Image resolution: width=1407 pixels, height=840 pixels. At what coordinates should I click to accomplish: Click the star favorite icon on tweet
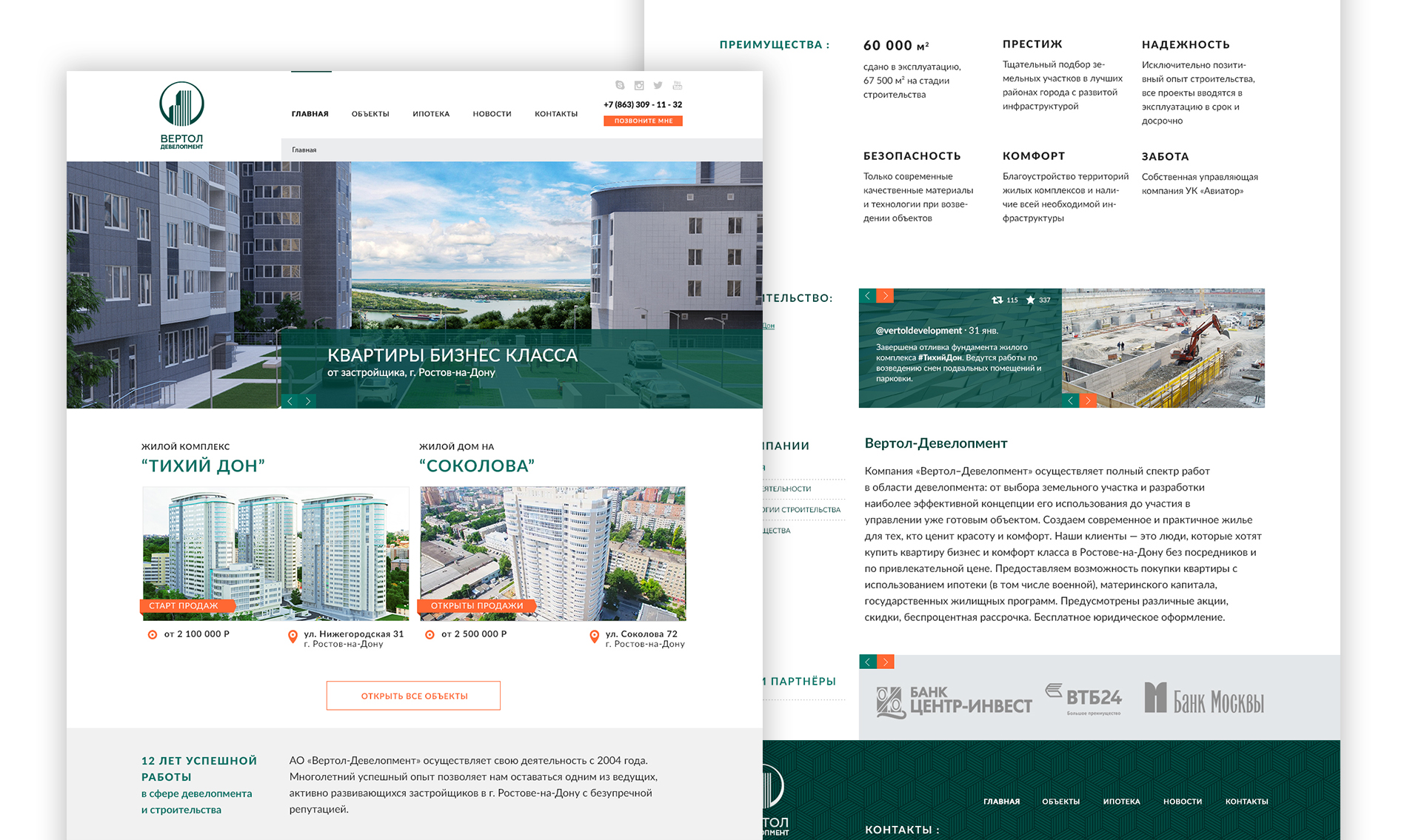coord(1030,300)
